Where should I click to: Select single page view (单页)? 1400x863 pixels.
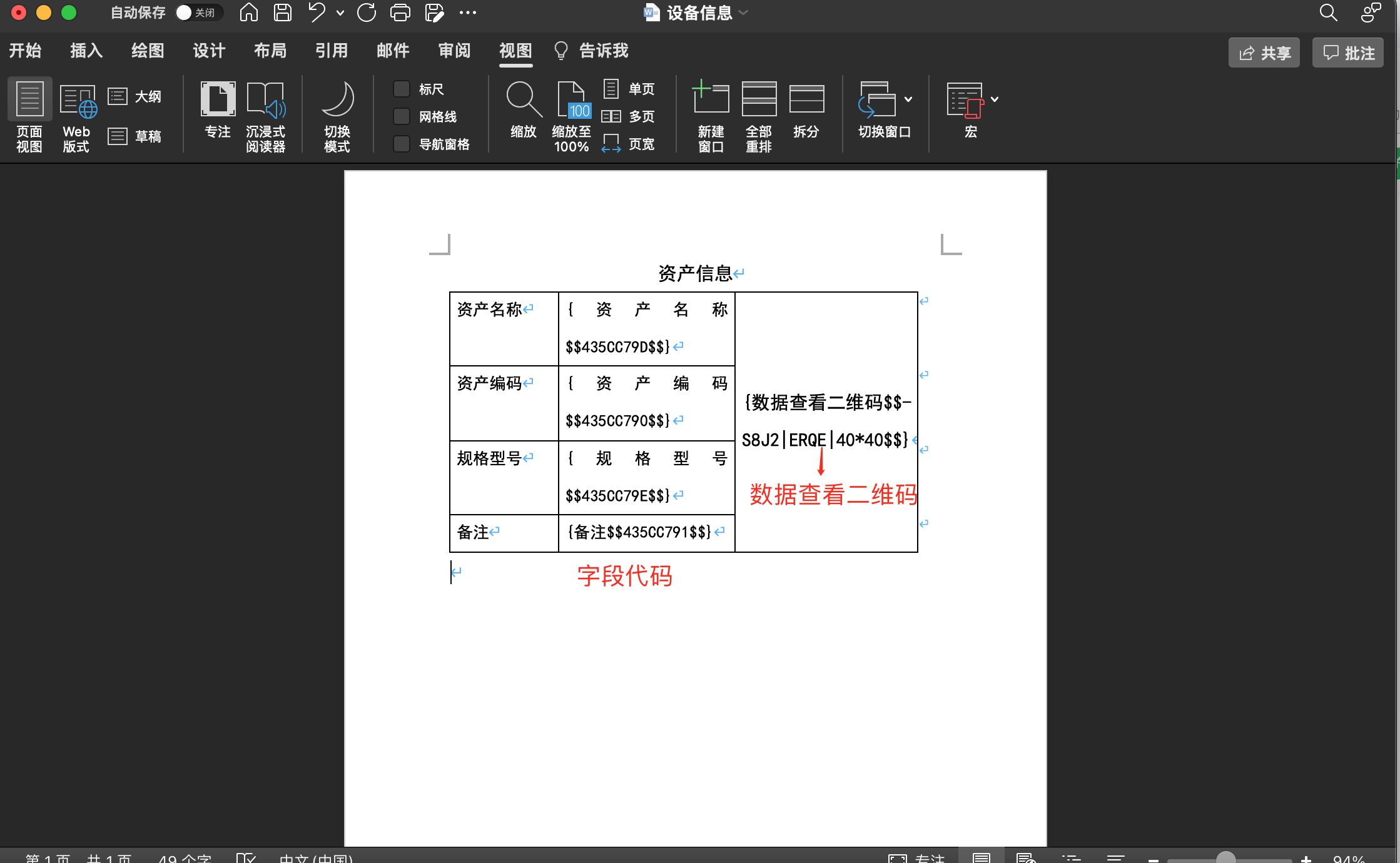point(629,89)
